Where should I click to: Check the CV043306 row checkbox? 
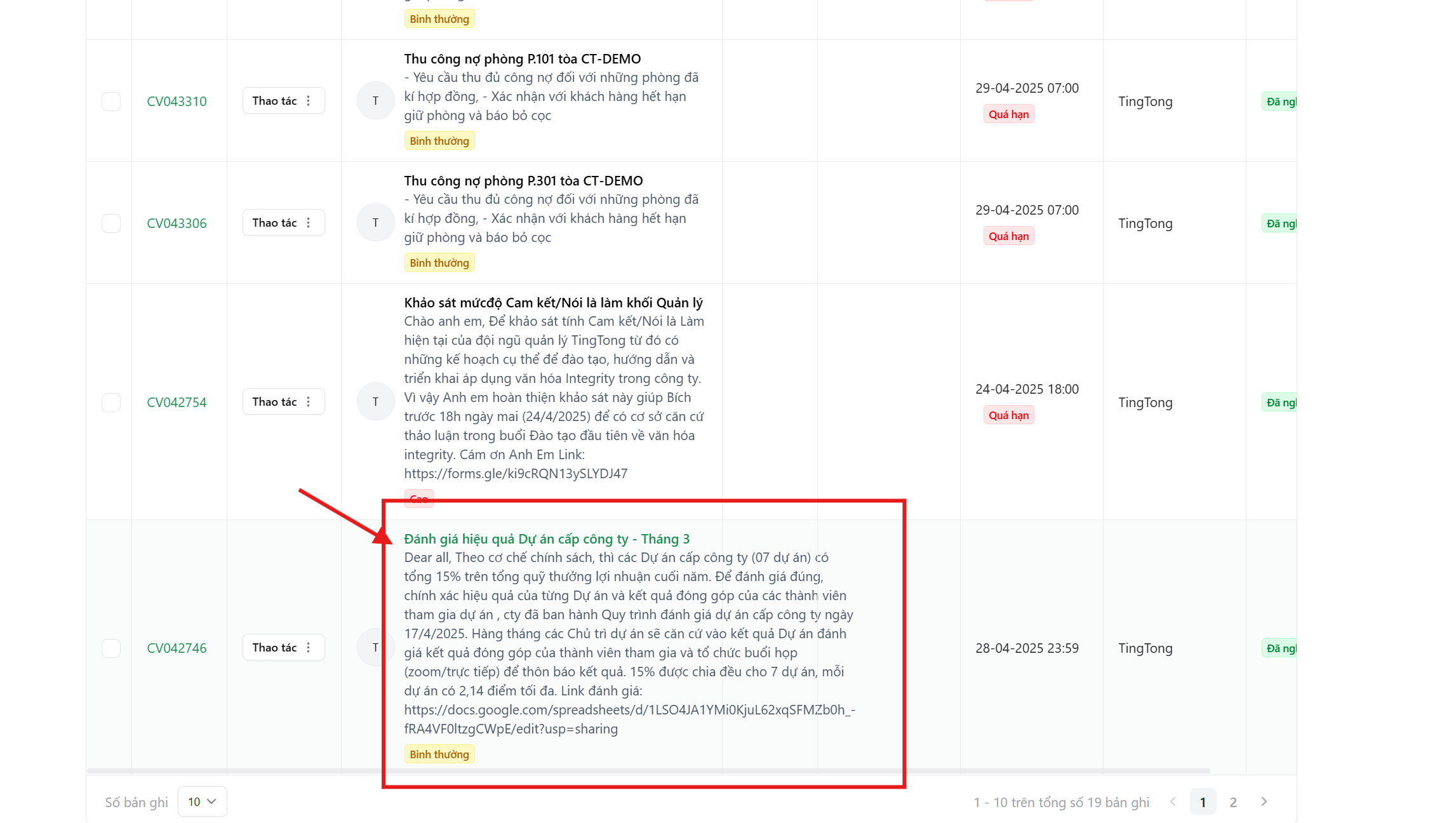click(111, 224)
